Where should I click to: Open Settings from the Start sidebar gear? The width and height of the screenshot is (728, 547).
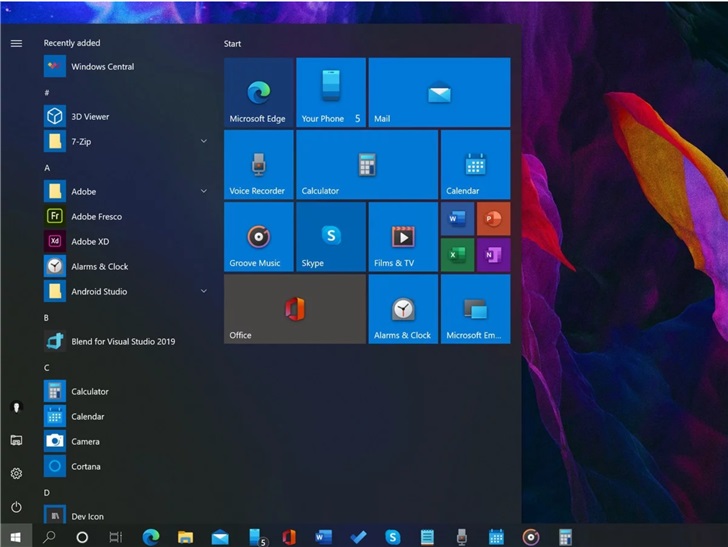click(x=16, y=473)
